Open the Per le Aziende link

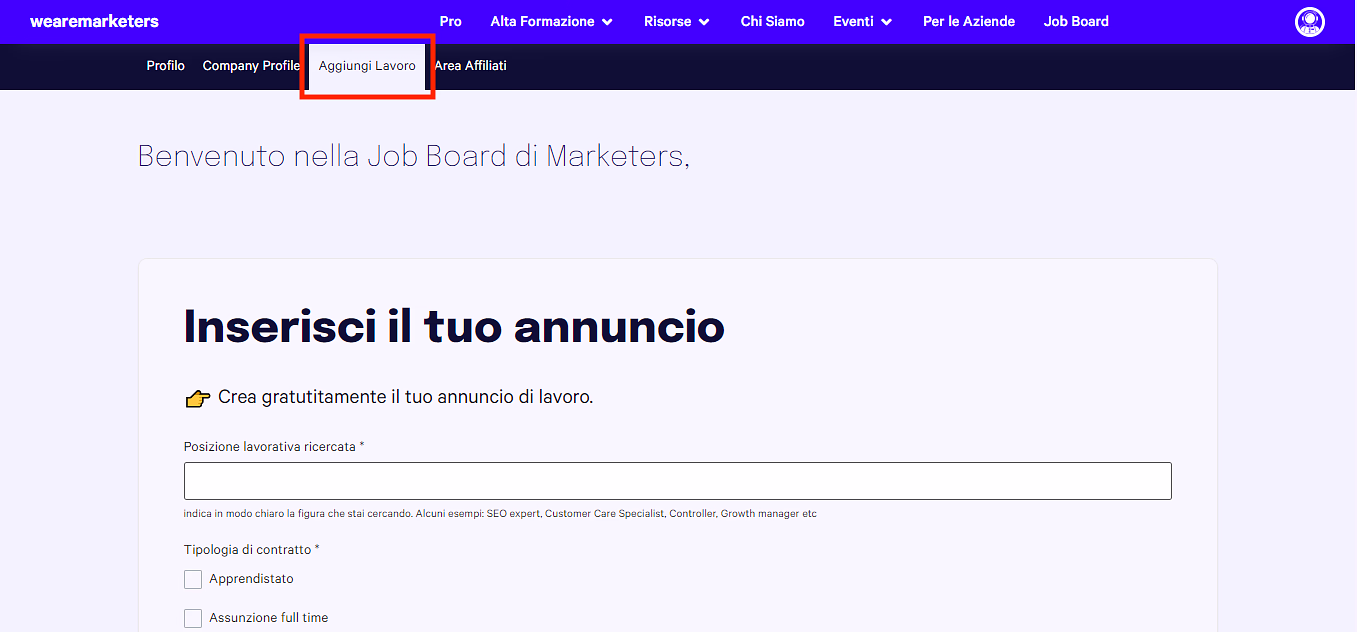(x=968, y=21)
